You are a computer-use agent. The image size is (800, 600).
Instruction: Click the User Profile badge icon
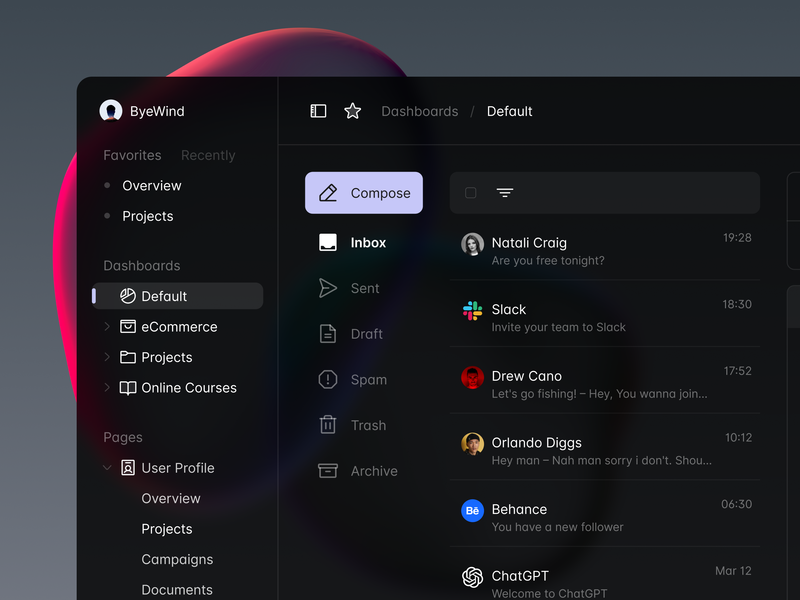coord(128,468)
